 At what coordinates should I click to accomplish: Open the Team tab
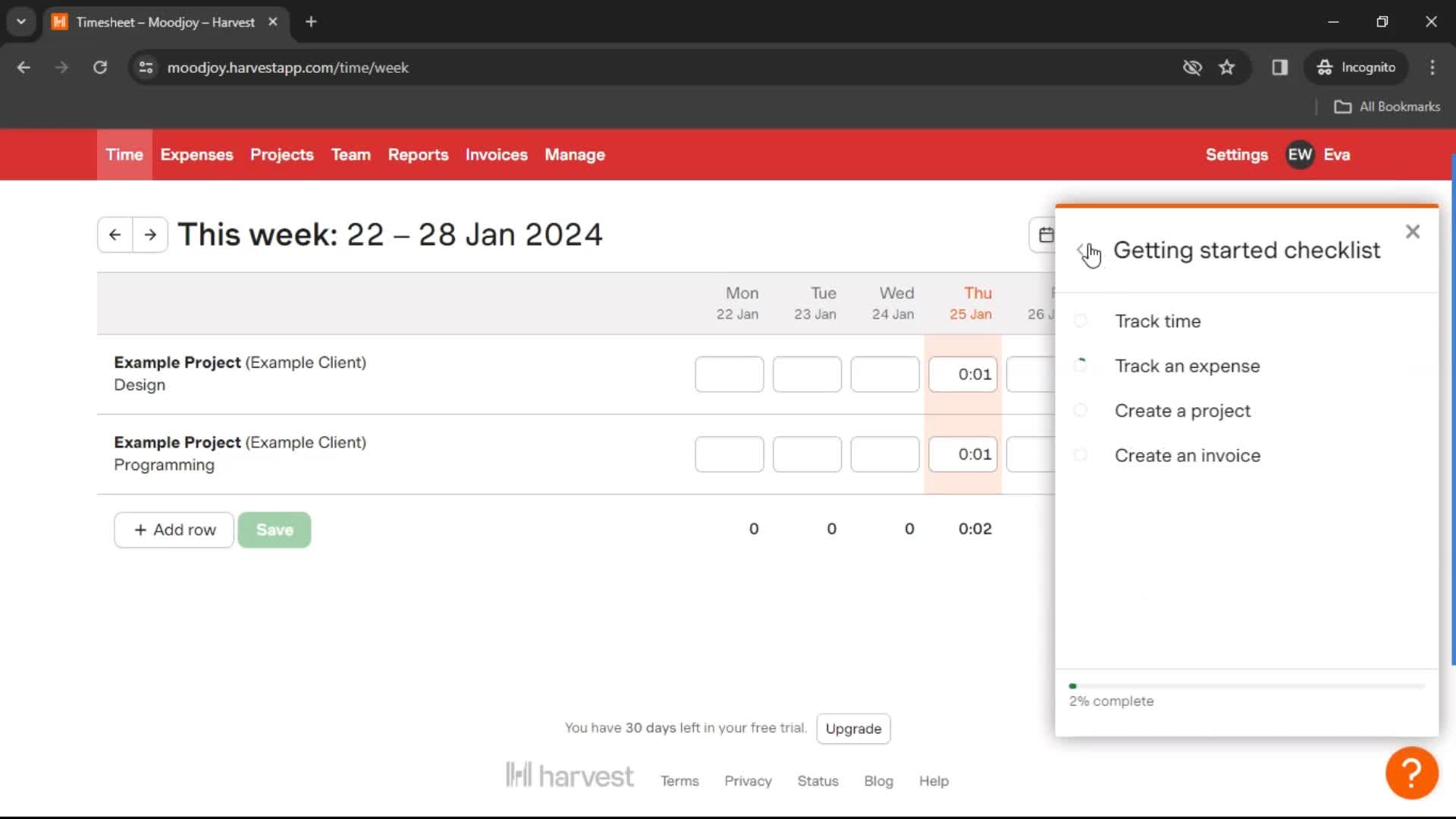tap(351, 155)
